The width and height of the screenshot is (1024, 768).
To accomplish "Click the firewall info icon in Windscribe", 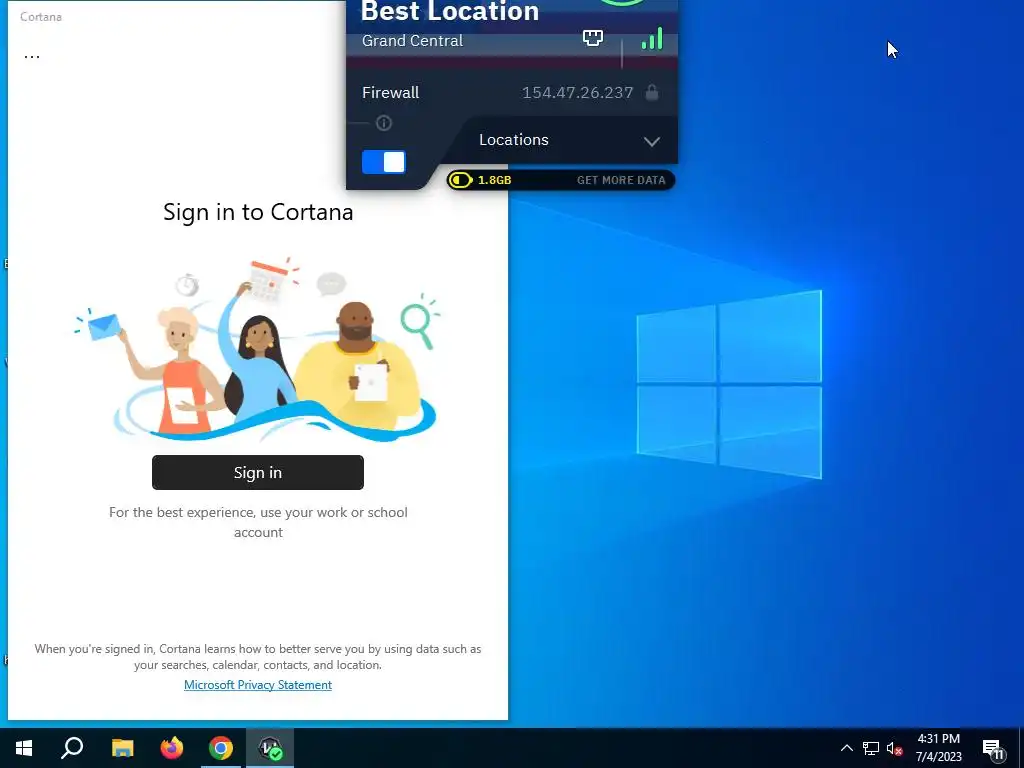I will (x=384, y=123).
